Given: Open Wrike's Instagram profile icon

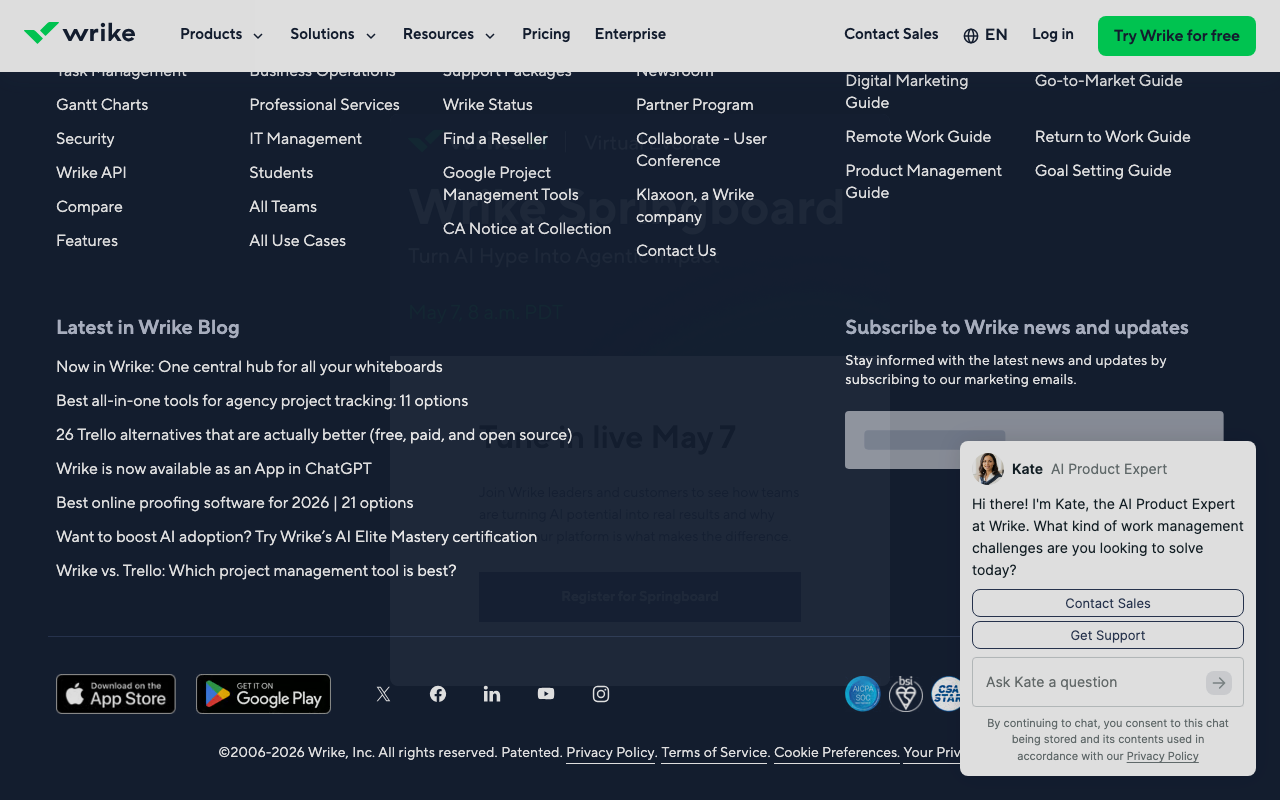Looking at the screenshot, I should 601,694.
